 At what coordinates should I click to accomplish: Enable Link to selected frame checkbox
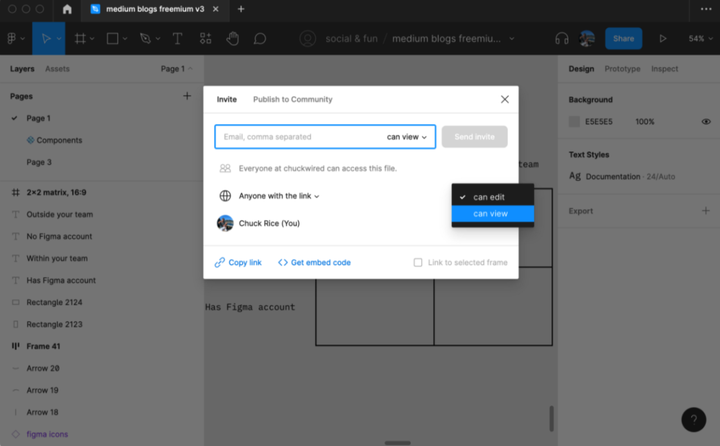(418, 263)
